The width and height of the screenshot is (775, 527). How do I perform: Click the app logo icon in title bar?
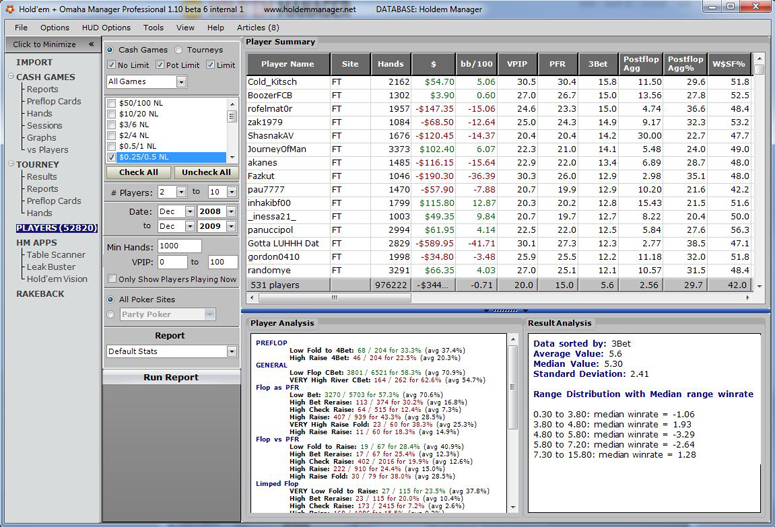pyautogui.click(x=10, y=9)
